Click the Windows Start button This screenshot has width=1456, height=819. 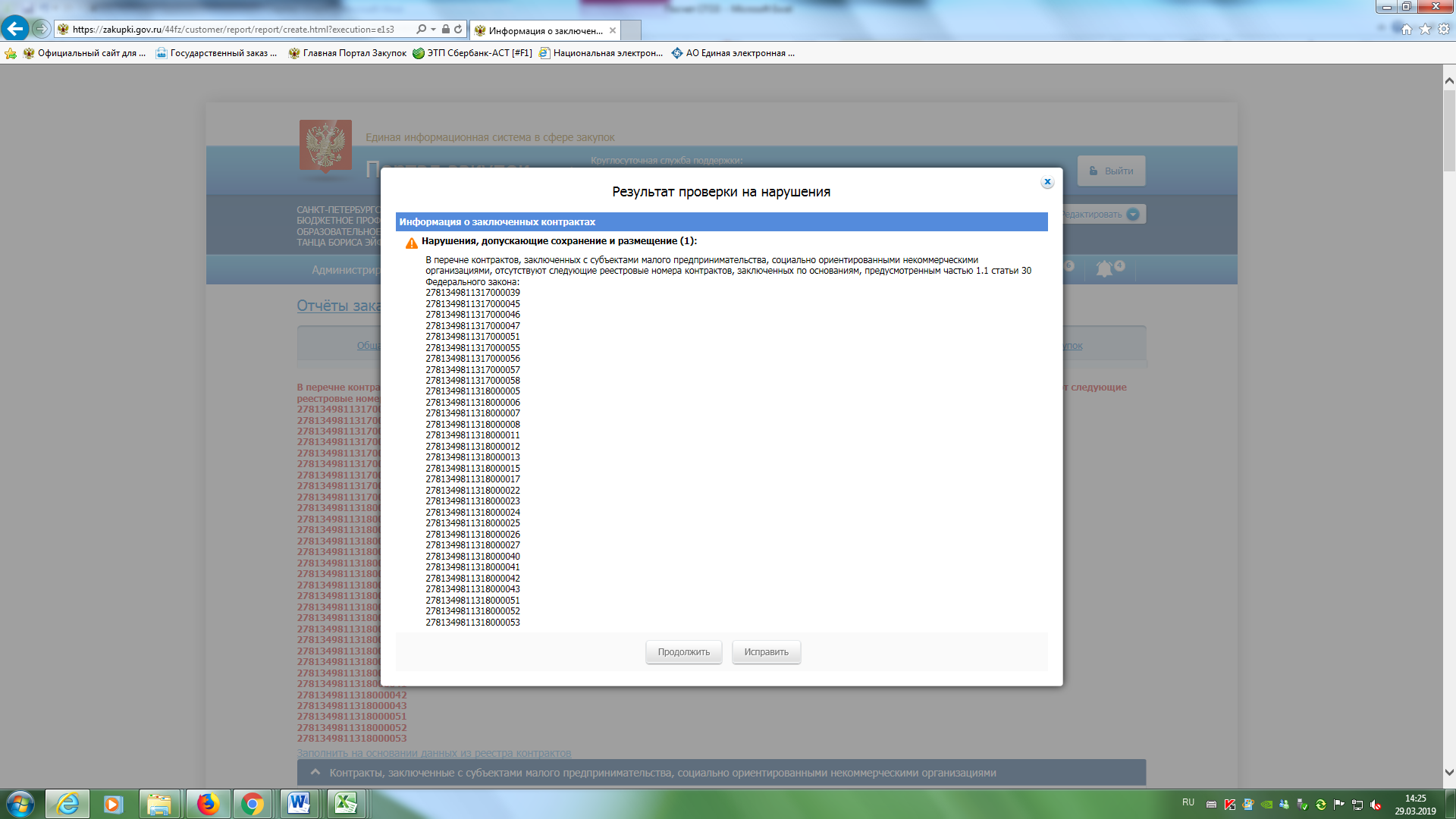(20, 804)
